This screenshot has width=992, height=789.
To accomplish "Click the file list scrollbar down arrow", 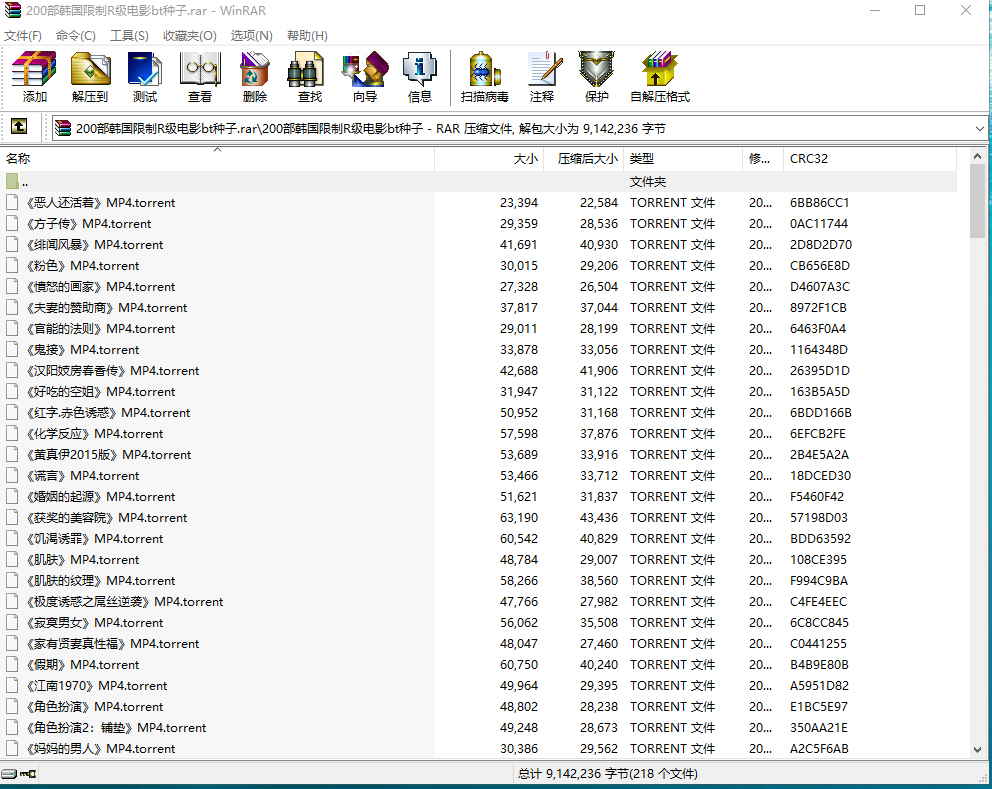I will tap(977, 749).
